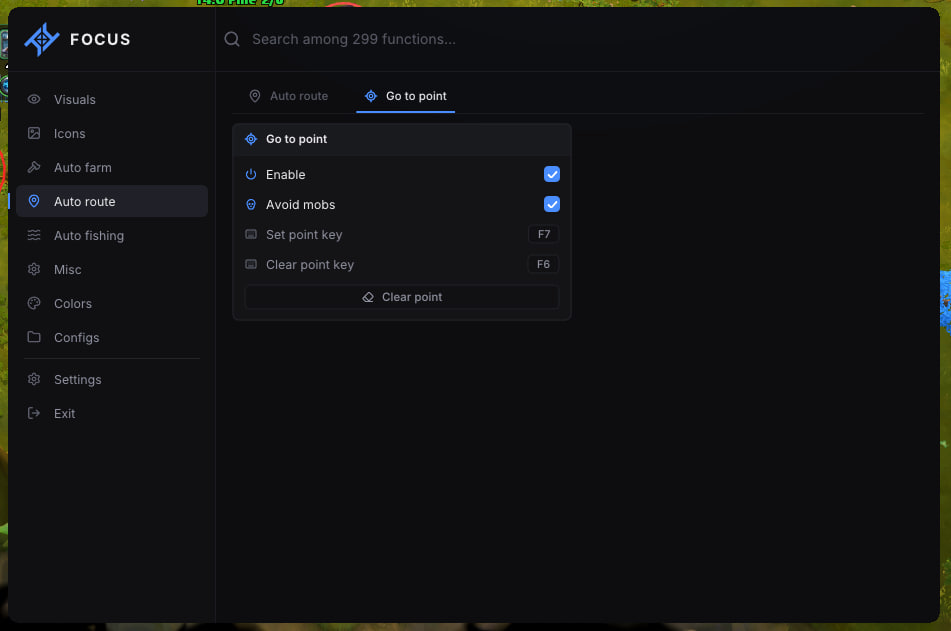Click the Focus logo icon
The image size is (951, 631).
(x=42, y=39)
